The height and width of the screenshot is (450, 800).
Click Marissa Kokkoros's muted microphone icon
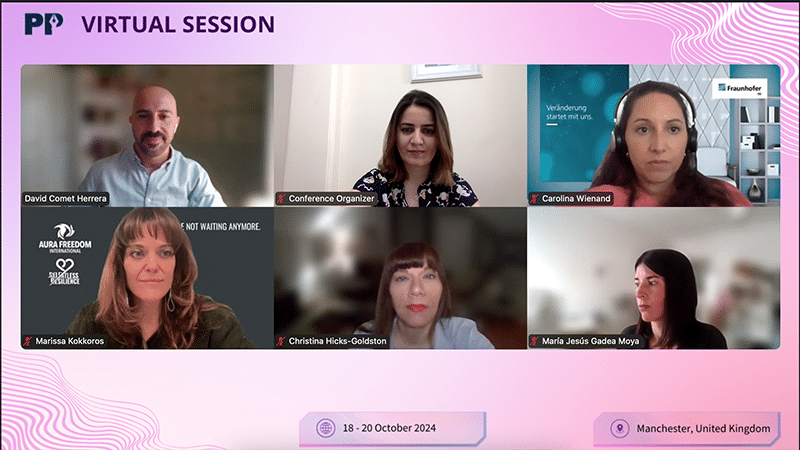28,341
